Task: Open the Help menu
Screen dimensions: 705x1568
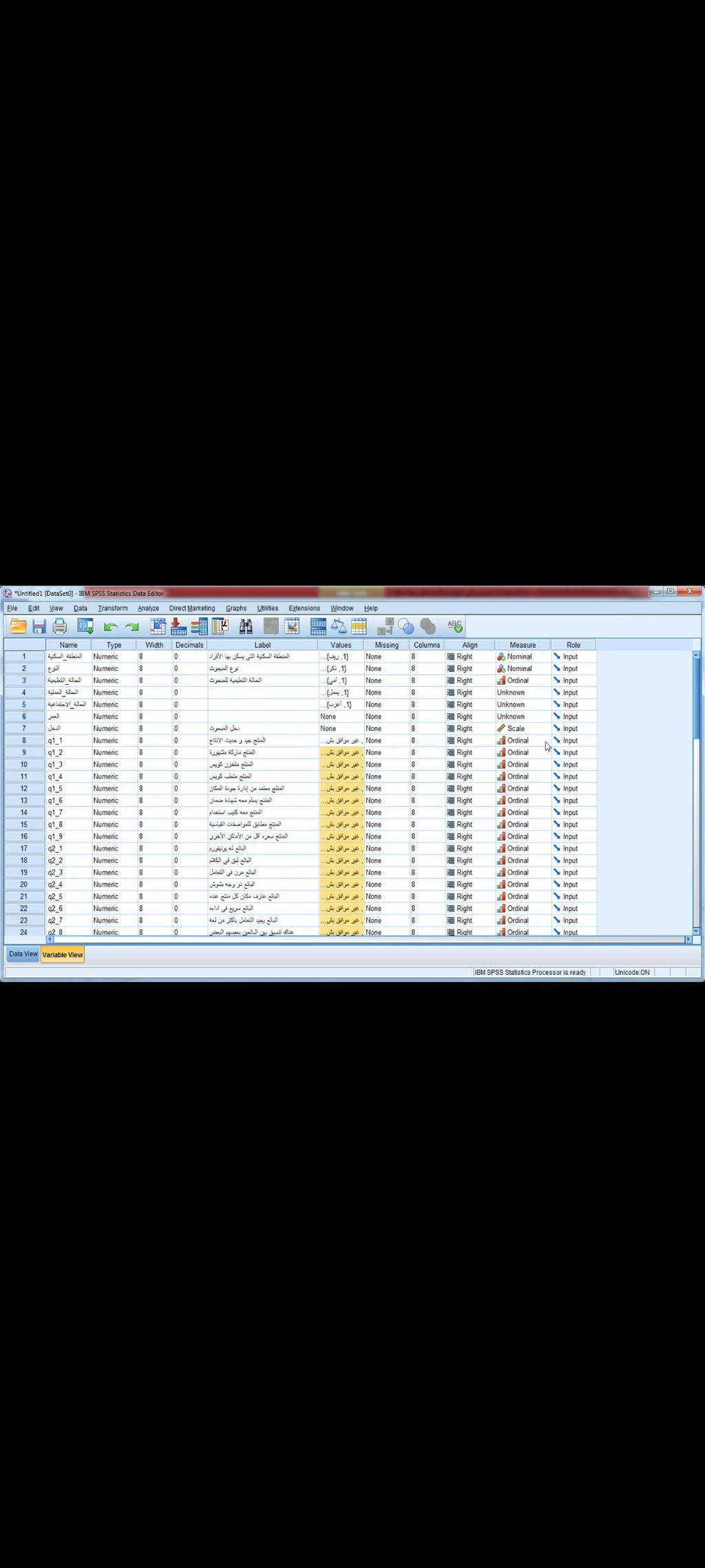Action: 371,608
